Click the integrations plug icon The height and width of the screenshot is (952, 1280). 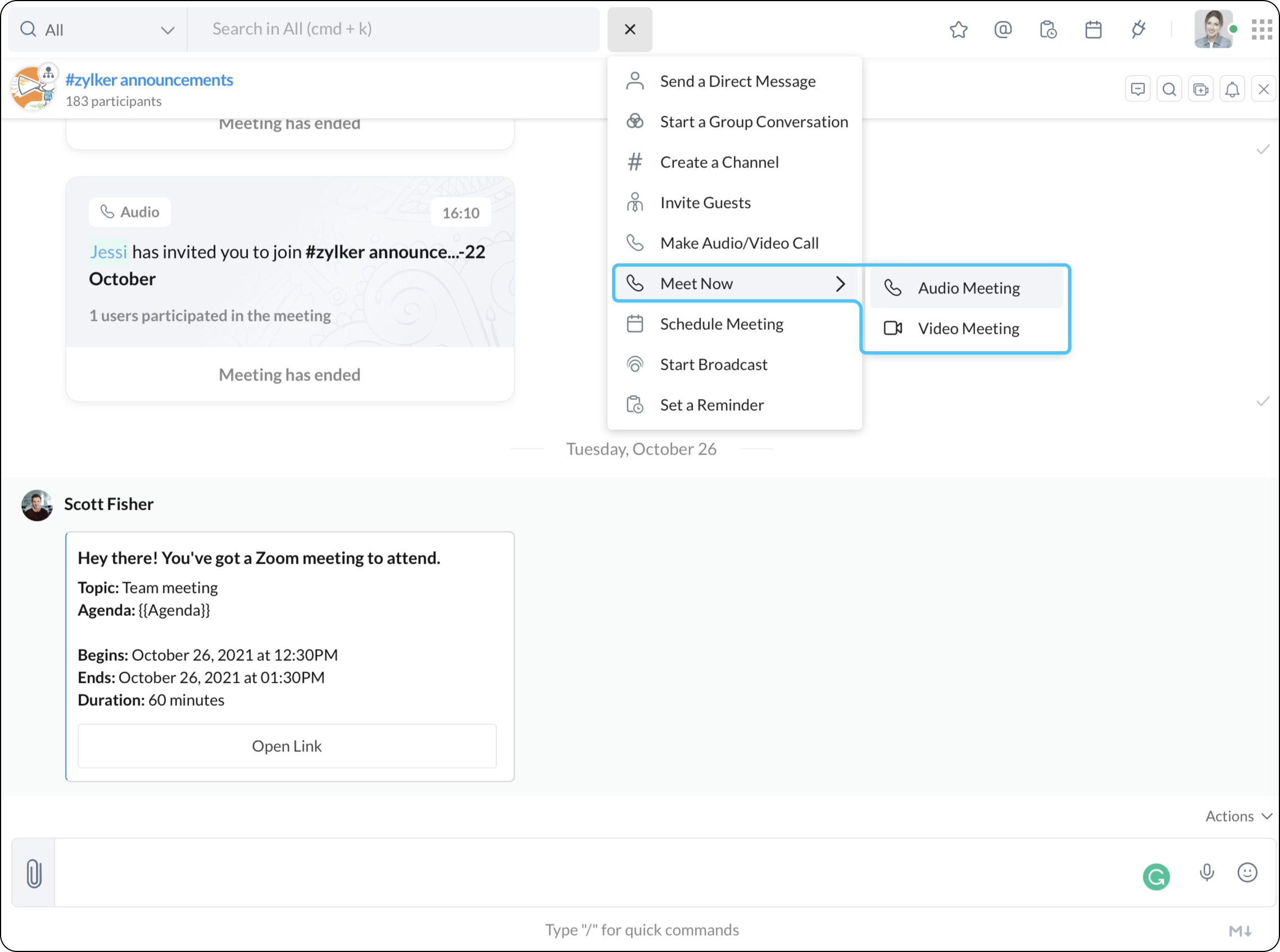(1138, 29)
